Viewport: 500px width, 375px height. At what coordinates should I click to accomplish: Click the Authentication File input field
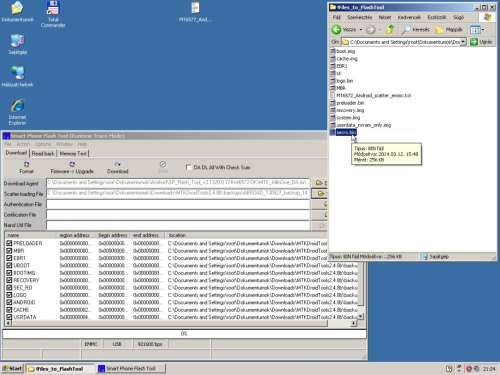pos(178,204)
